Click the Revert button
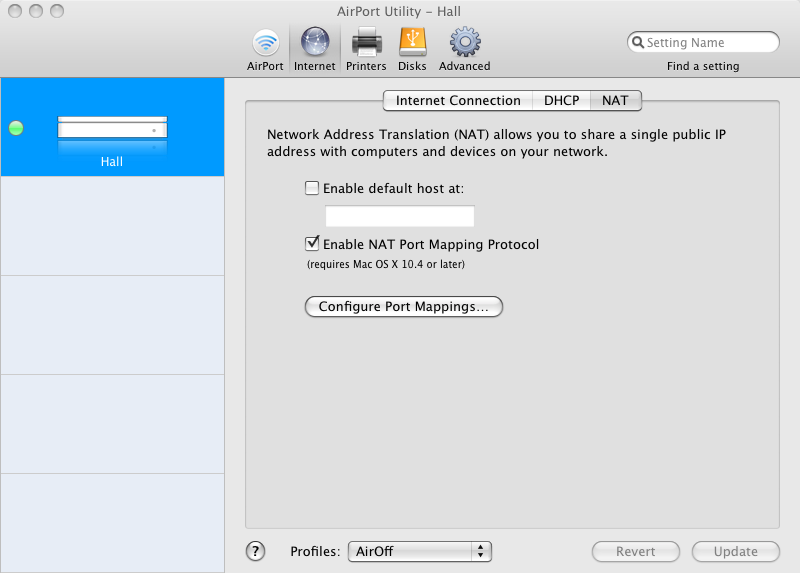 pyautogui.click(x=636, y=552)
